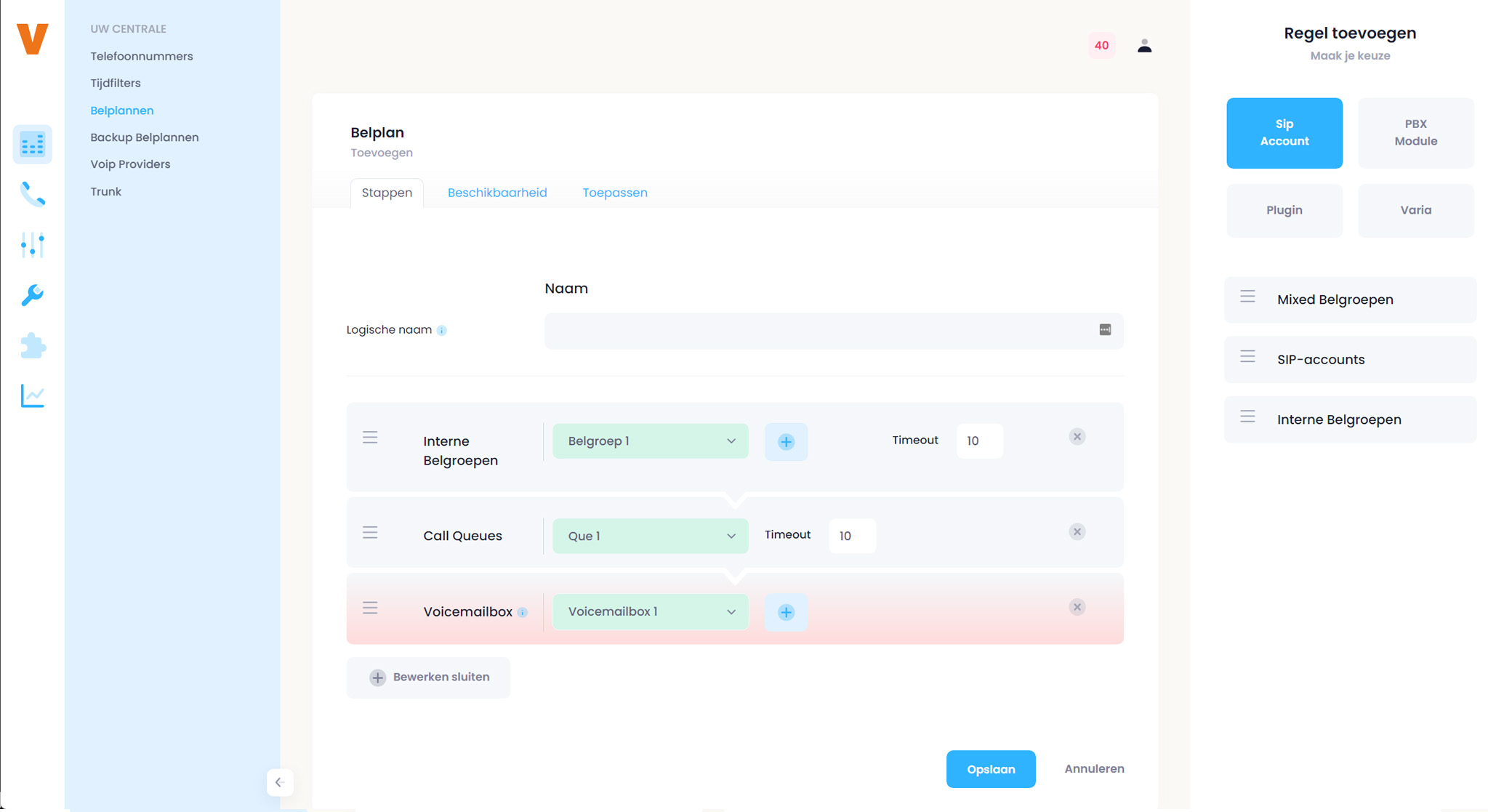Image resolution: width=1488 pixels, height=812 pixels.
Task: Click the Bewerken sluiten button
Action: coord(428,678)
